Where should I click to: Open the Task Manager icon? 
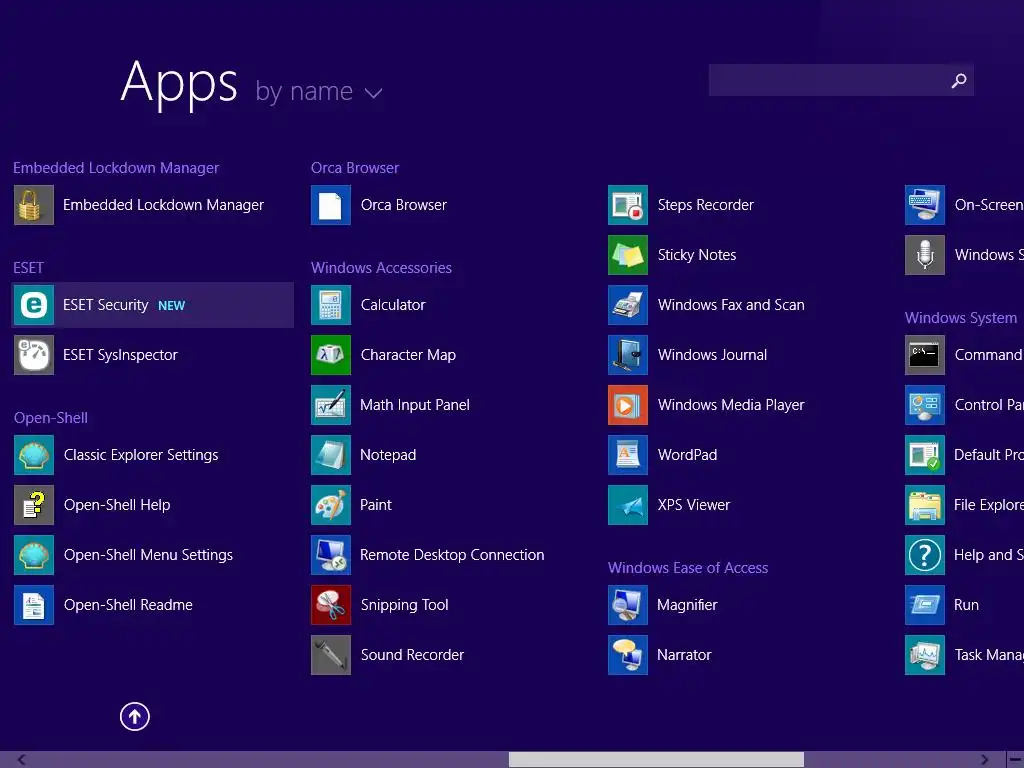925,655
